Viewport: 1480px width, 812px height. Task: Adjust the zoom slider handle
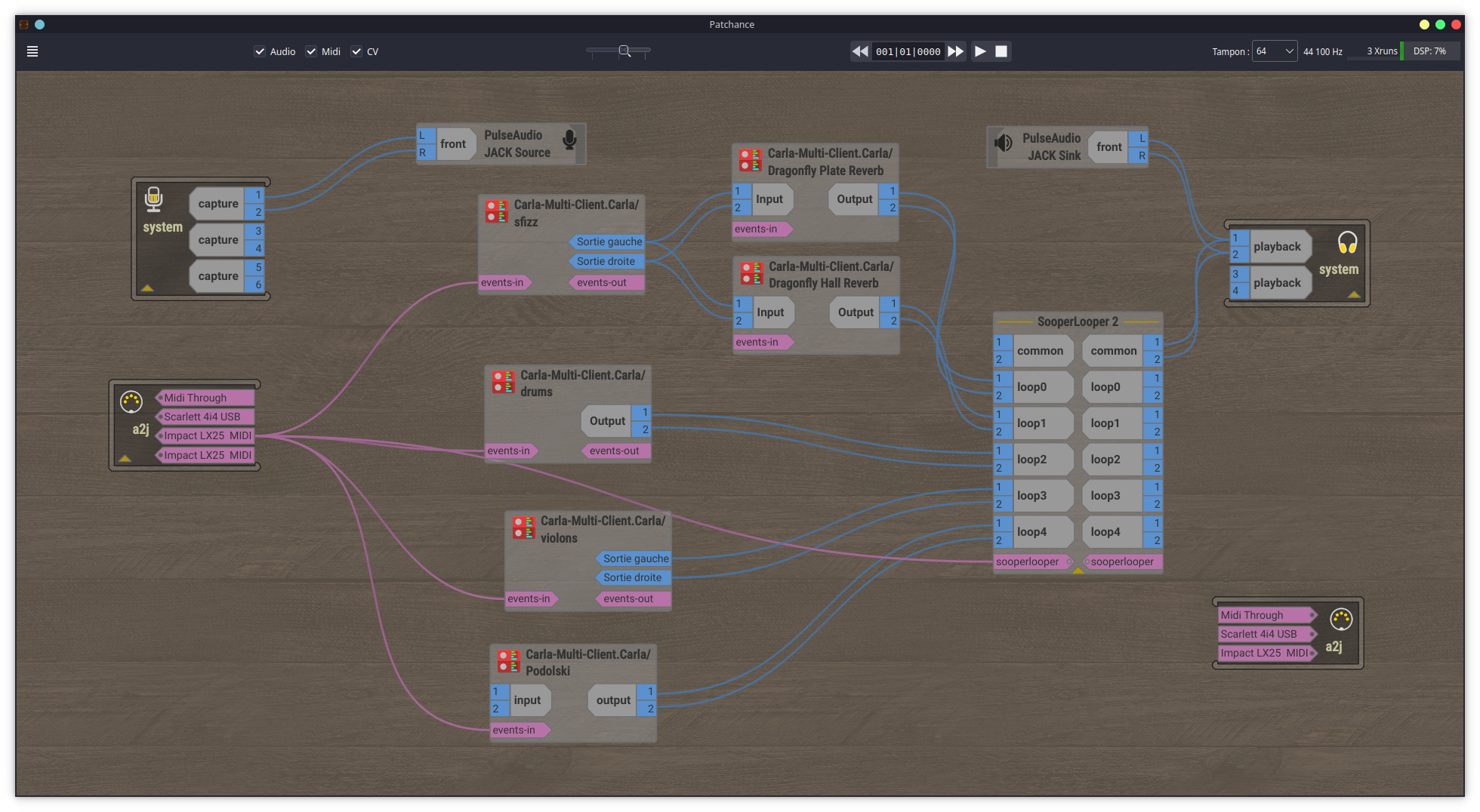pyautogui.click(x=624, y=51)
